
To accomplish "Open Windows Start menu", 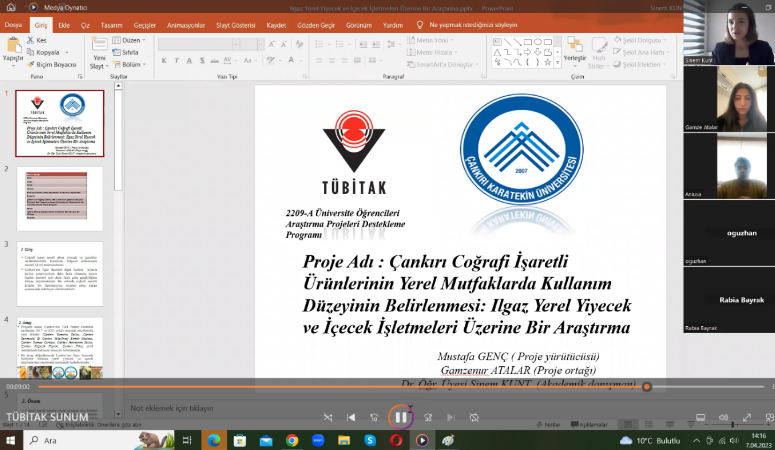I will (10, 440).
